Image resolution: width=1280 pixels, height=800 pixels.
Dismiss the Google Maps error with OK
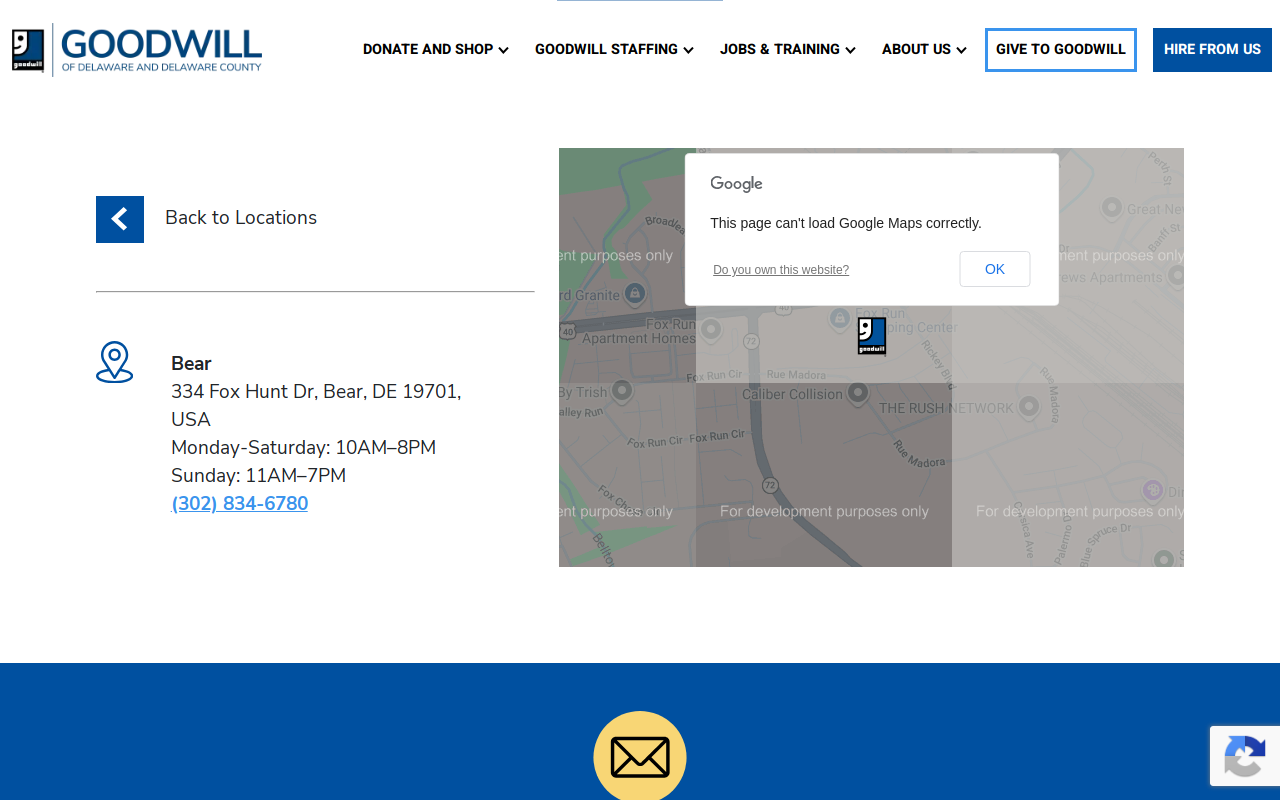click(995, 269)
